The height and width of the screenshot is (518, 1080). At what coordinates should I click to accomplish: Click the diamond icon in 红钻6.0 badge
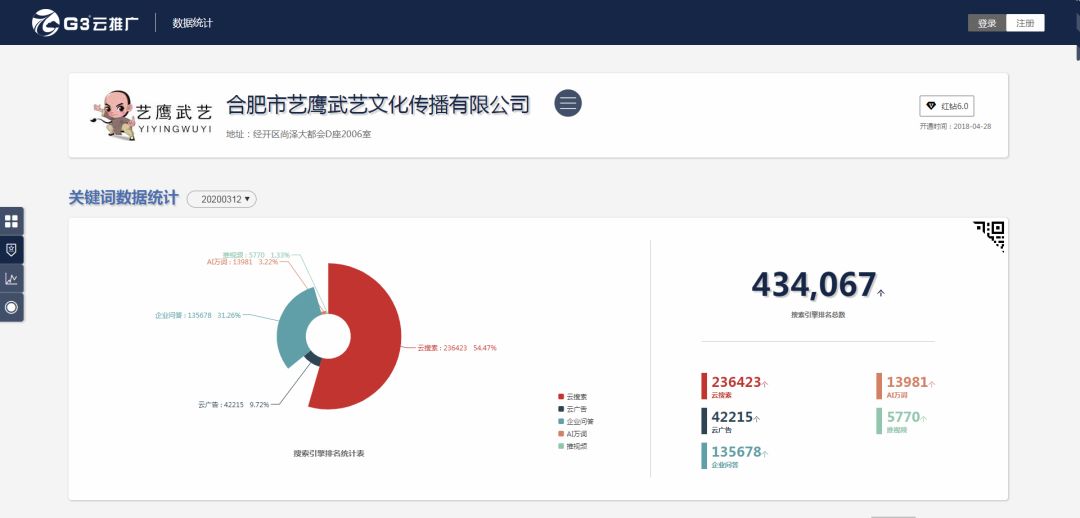click(931, 106)
